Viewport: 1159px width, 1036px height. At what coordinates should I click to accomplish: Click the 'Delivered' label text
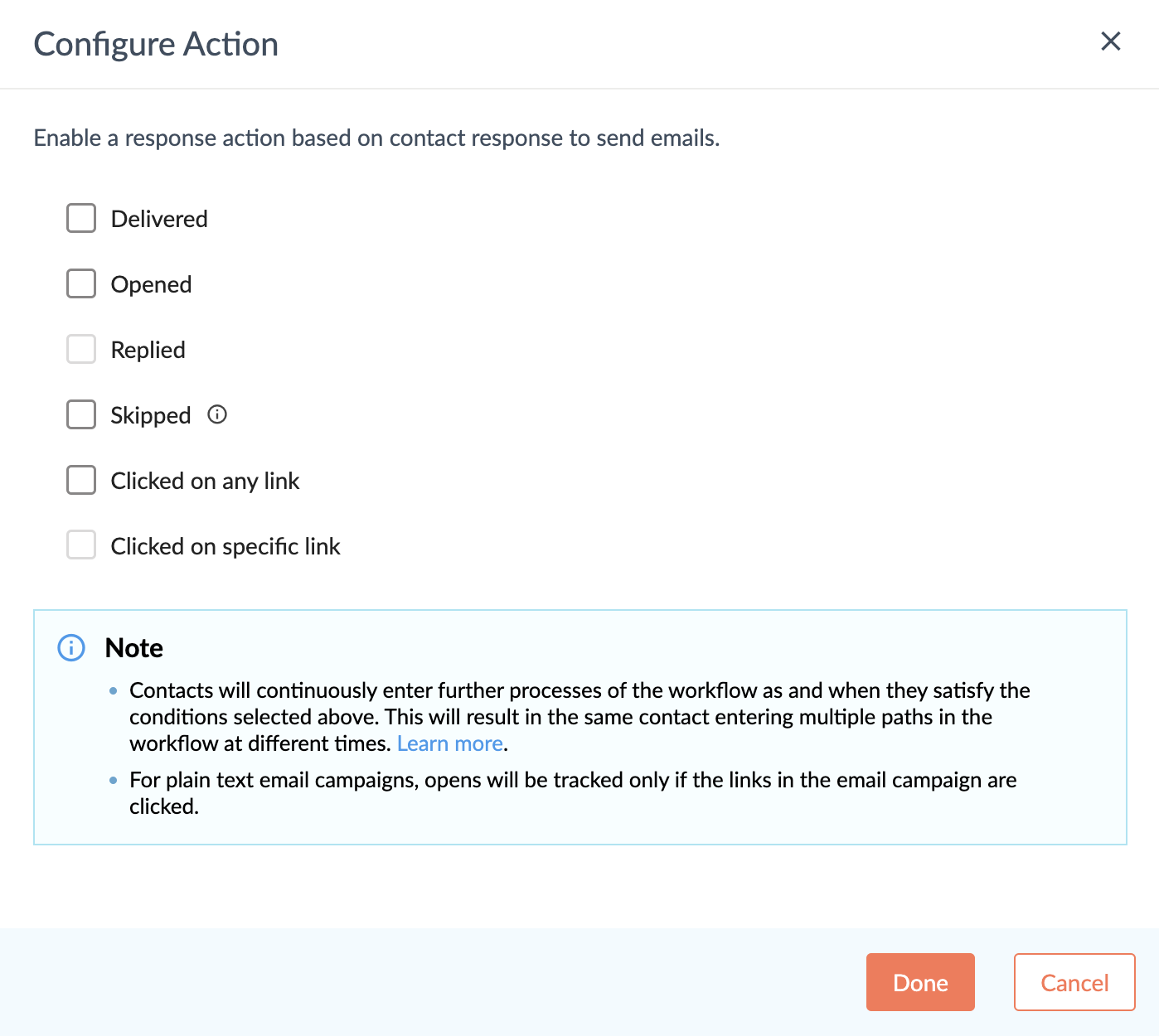[159, 220]
